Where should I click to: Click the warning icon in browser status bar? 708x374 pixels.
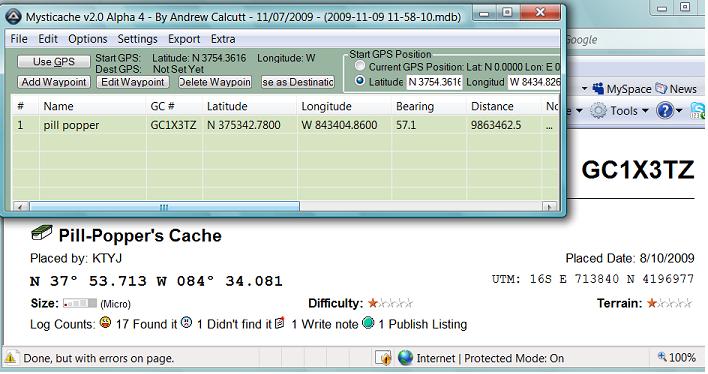point(10,359)
